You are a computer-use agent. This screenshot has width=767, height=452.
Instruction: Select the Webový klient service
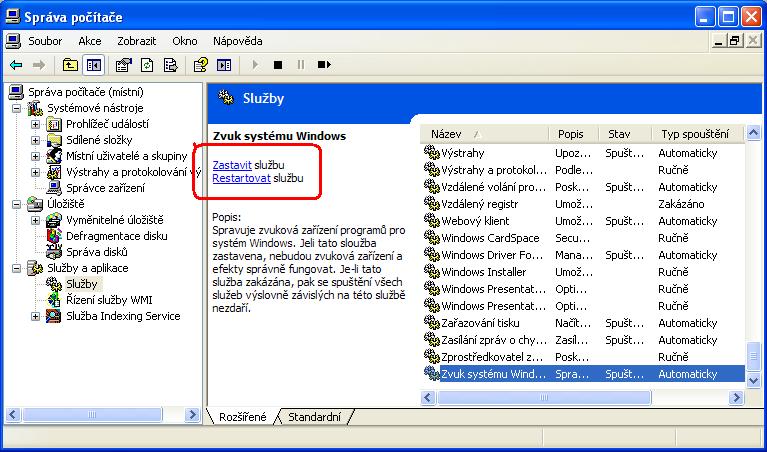pos(583,221)
